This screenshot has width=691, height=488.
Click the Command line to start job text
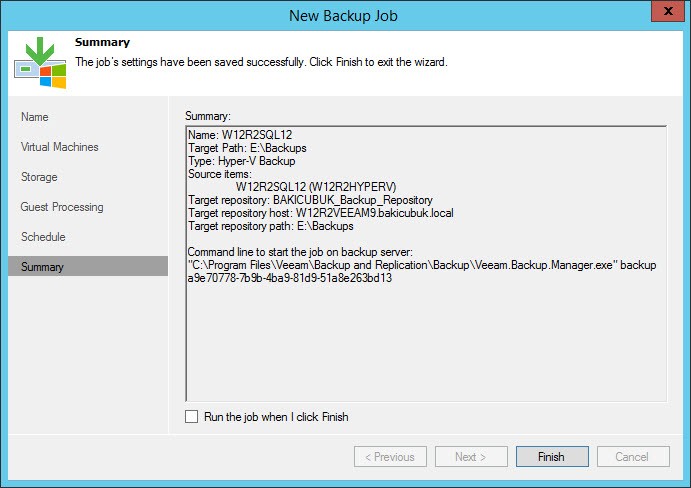click(x=300, y=252)
